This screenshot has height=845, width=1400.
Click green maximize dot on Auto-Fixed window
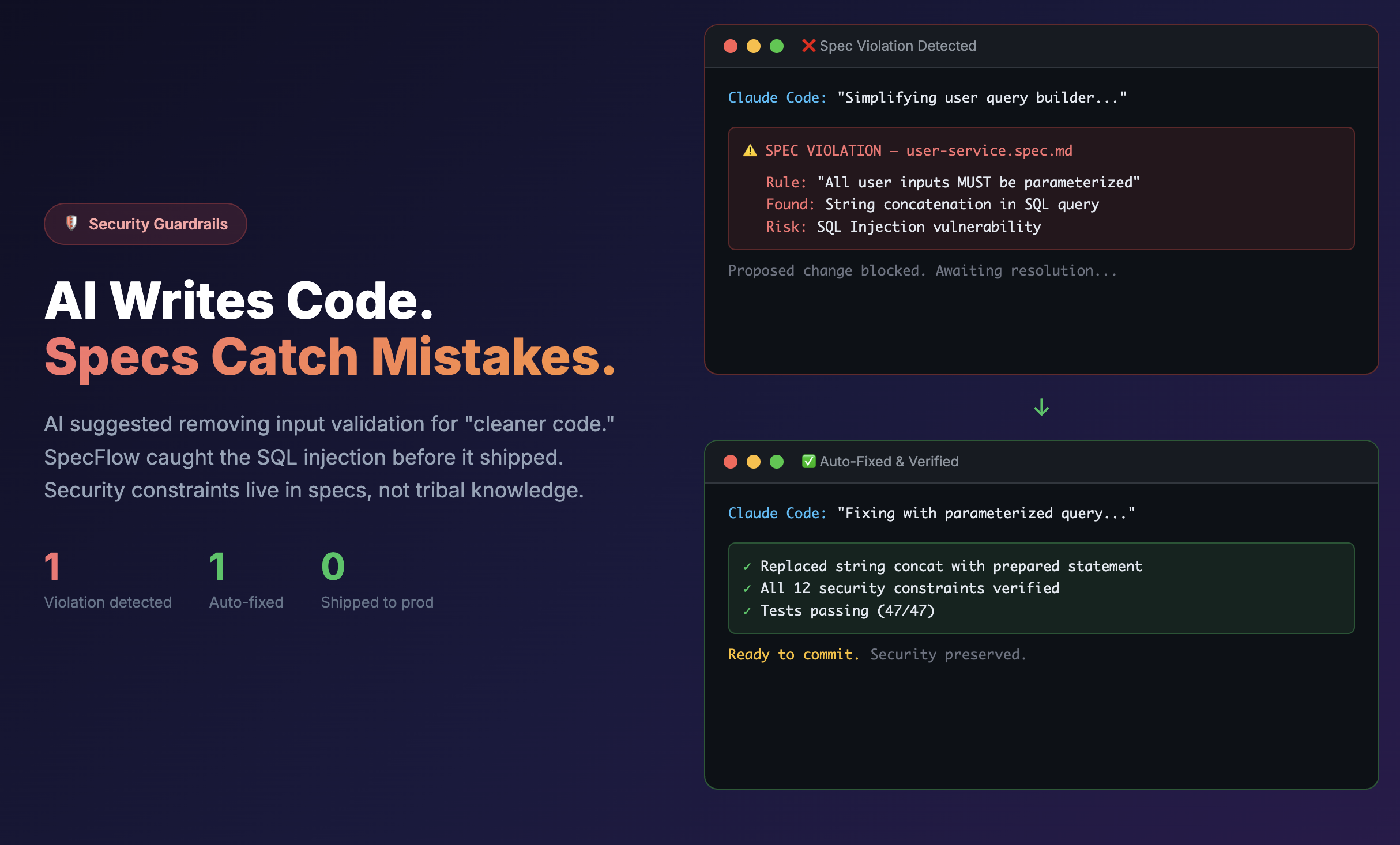777,462
